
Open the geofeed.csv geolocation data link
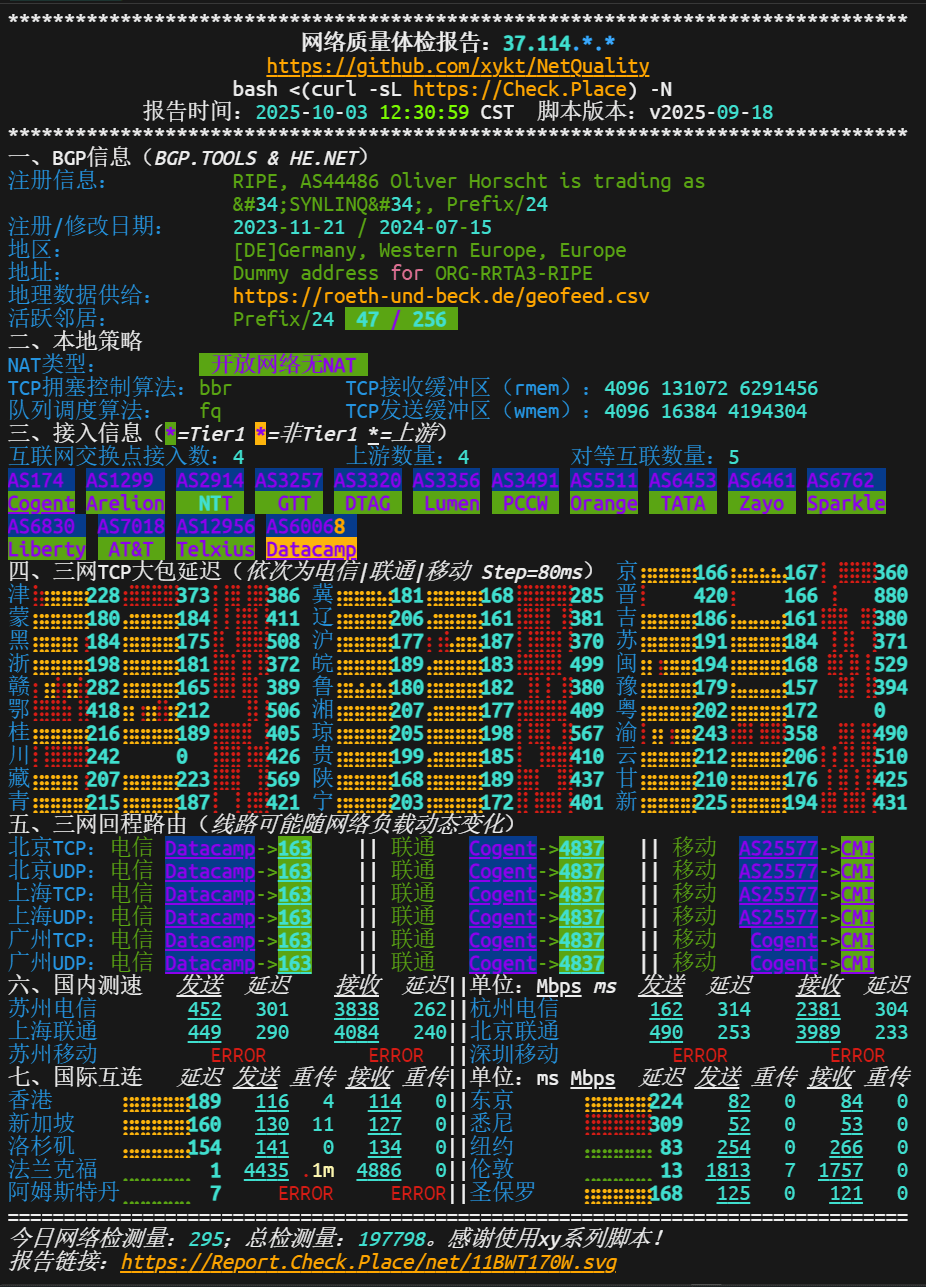click(x=440, y=296)
